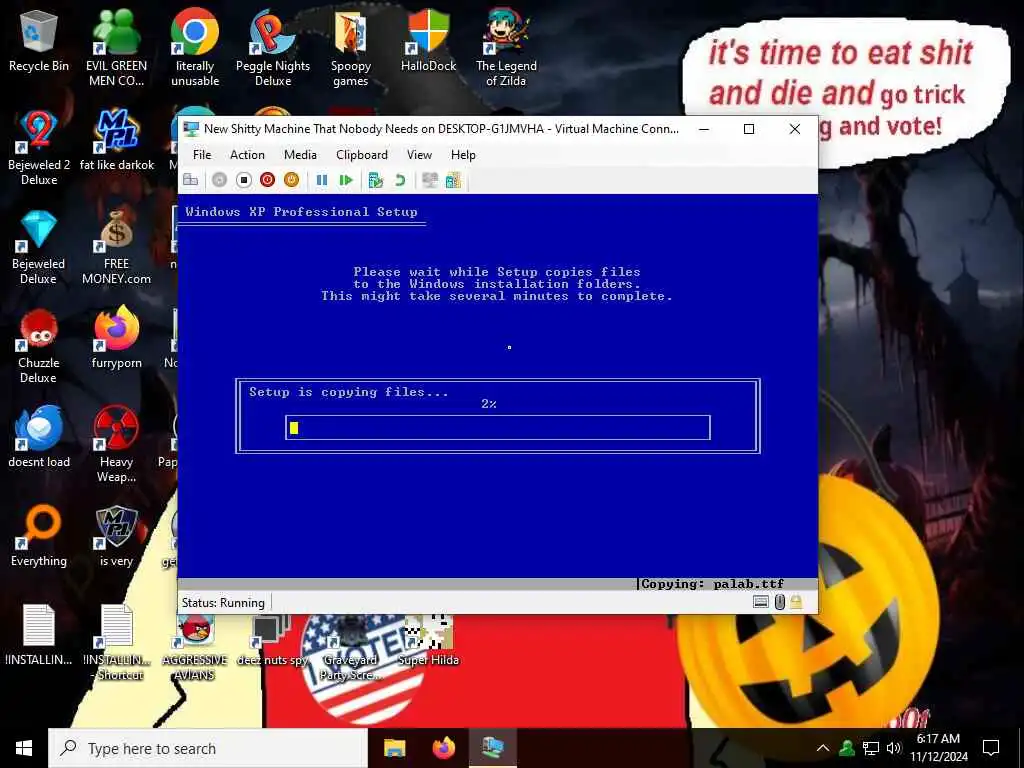Select the Recycle Bin desktop icon
Screen dimensions: 1024x768
coord(39,40)
